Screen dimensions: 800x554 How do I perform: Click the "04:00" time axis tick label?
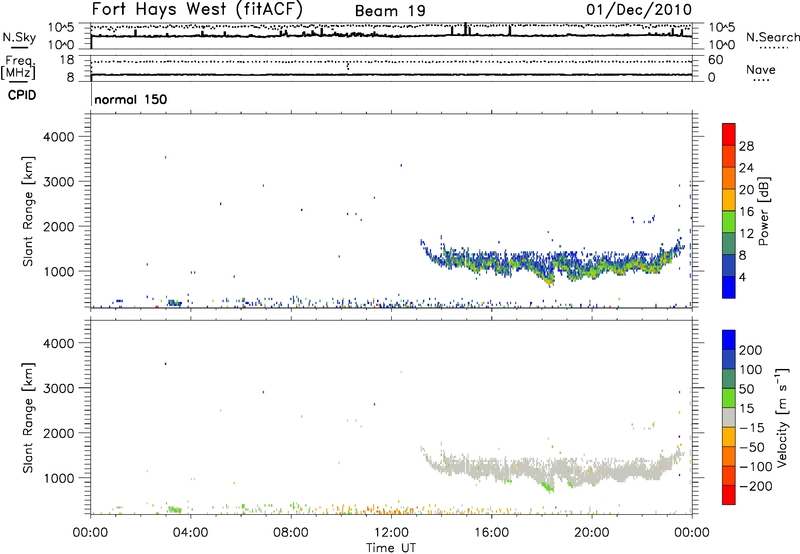tap(190, 533)
